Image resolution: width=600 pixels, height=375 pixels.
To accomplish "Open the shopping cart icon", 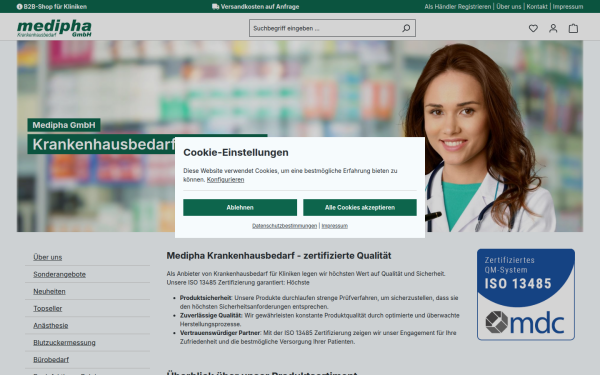I will 573,28.
